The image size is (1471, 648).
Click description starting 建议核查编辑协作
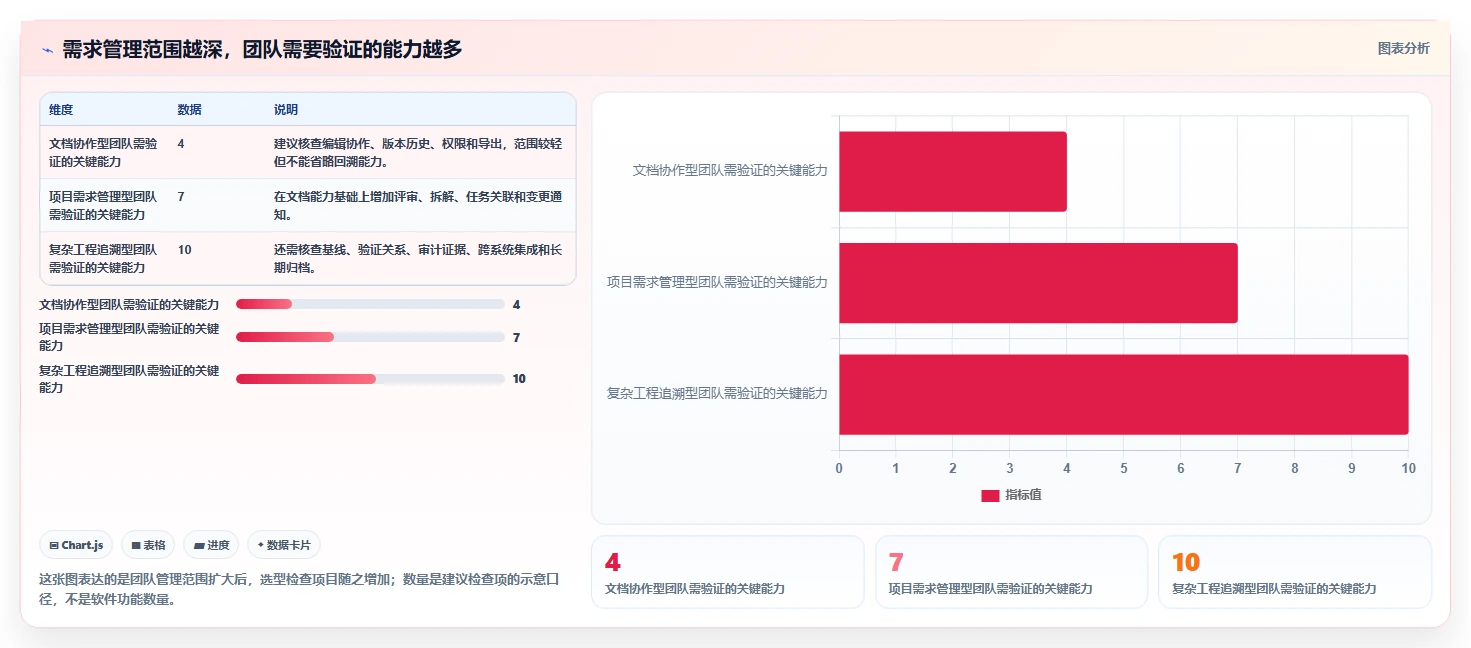pos(418,152)
